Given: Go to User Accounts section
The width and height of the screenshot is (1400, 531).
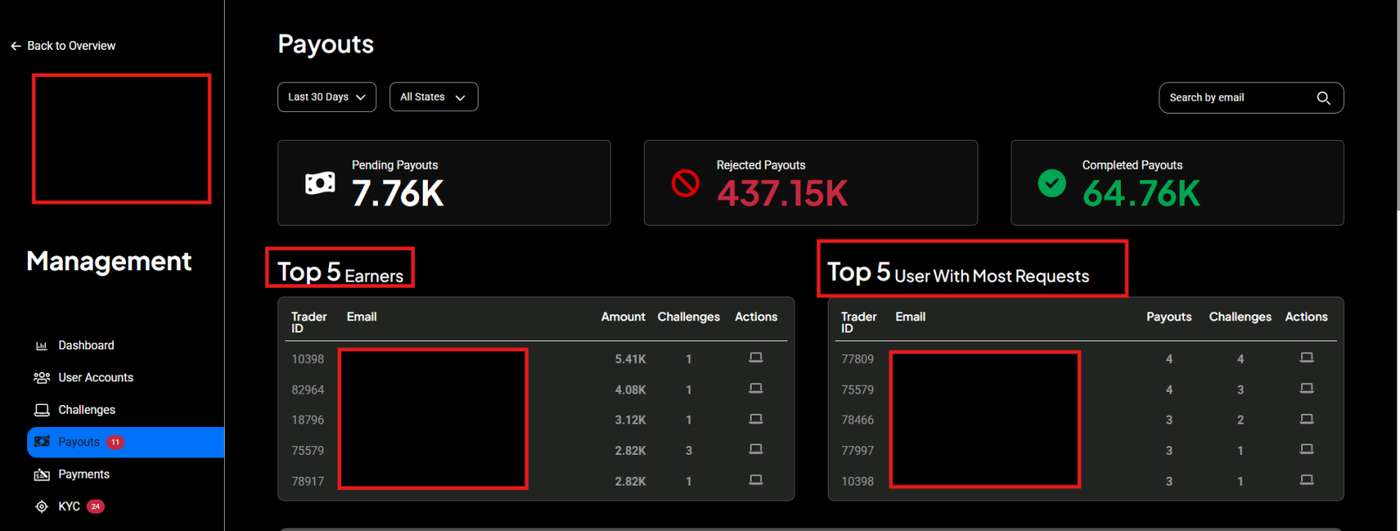Looking at the screenshot, I should coord(95,377).
